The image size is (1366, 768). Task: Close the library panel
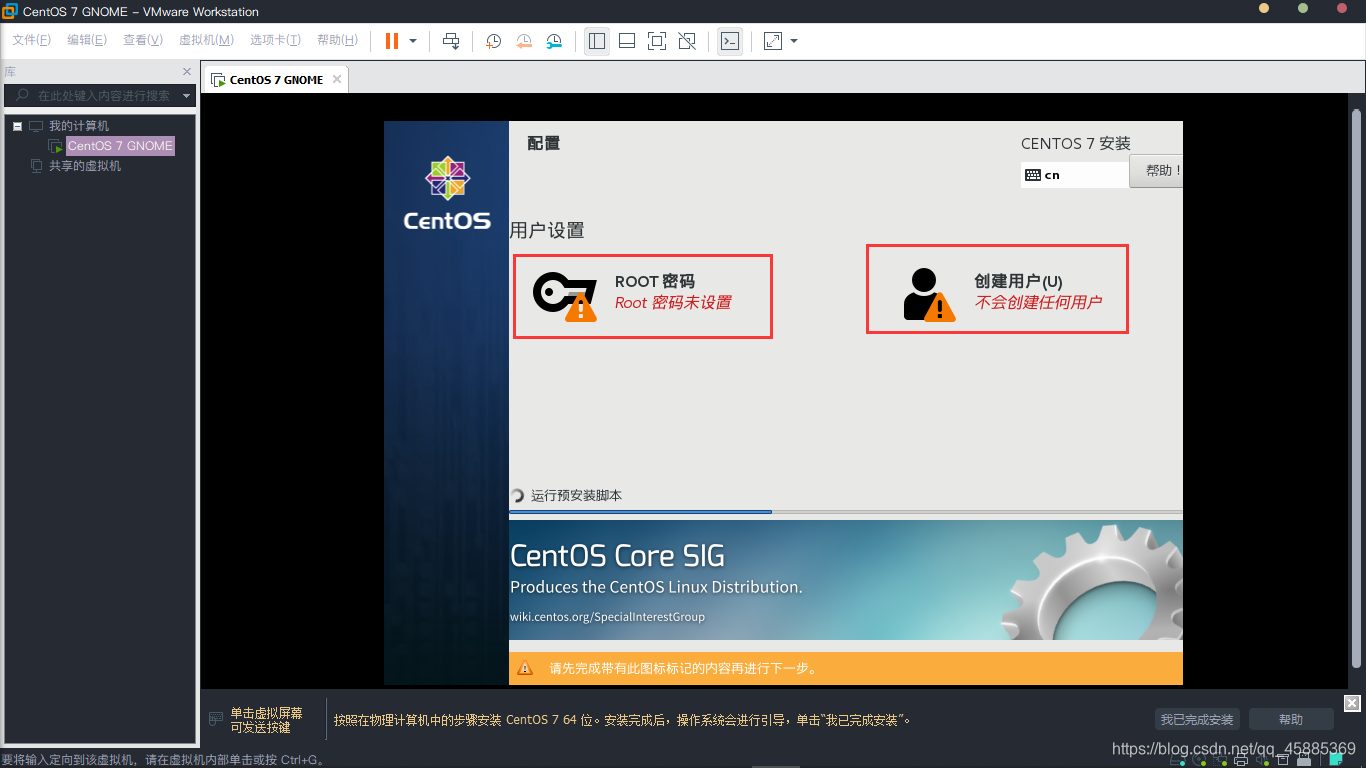click(x=187, y=72)
